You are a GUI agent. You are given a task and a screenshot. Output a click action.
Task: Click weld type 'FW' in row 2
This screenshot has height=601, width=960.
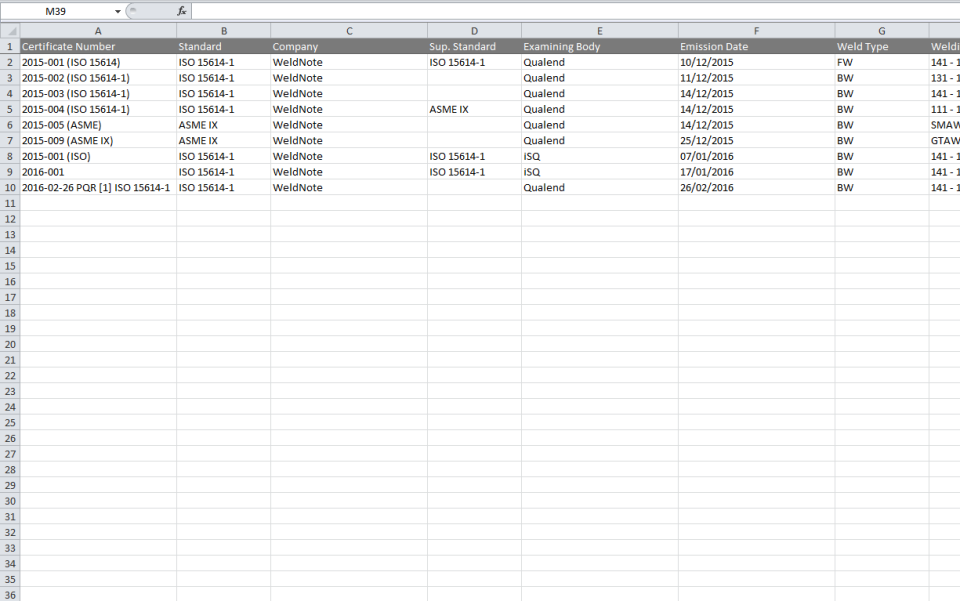tap(882, 62)
